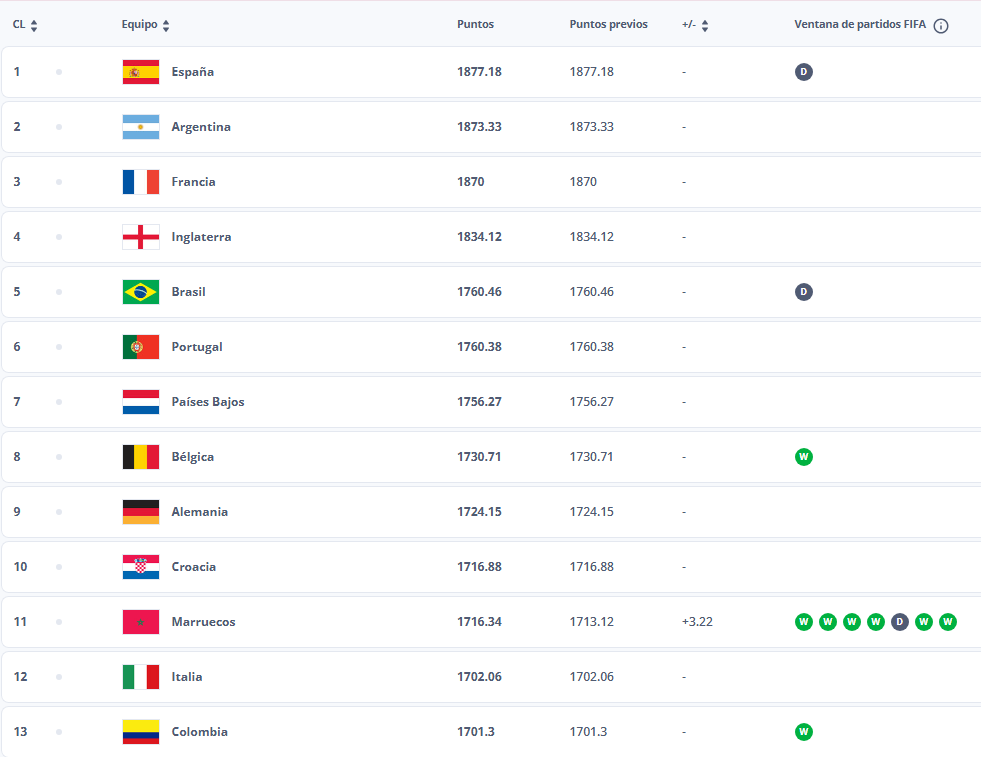Viewport: 981px width, 757px height.
Task: Click the win badge in Bélgica's row
Action: pos(804,457)
